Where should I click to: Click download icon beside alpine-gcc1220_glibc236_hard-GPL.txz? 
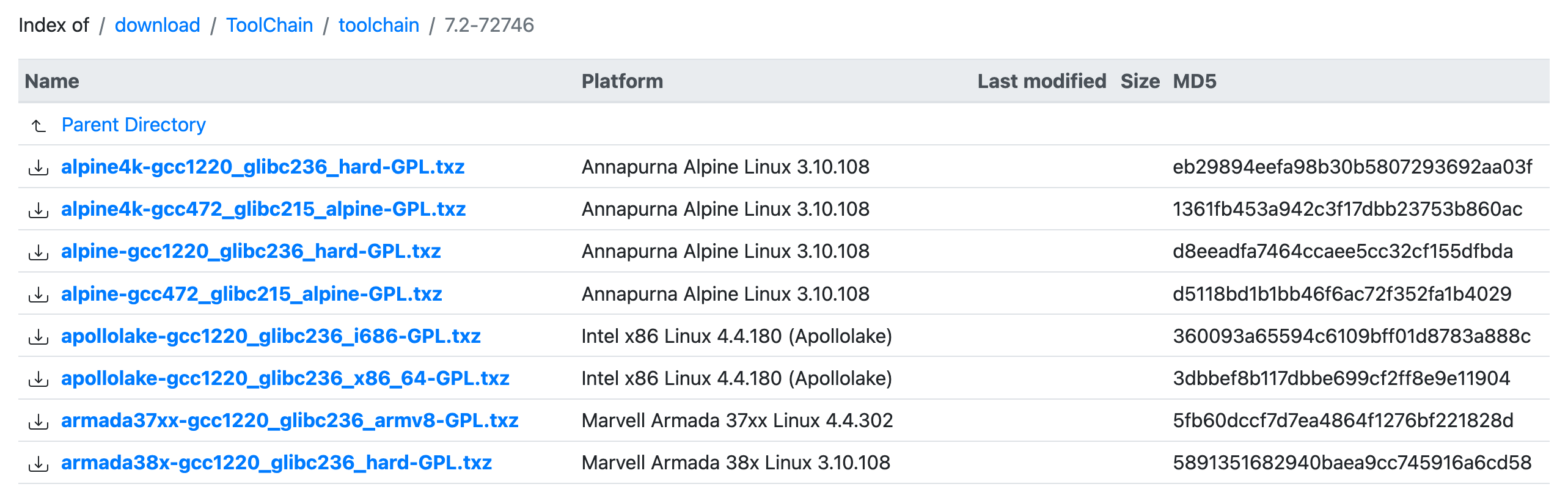point(38,252)
